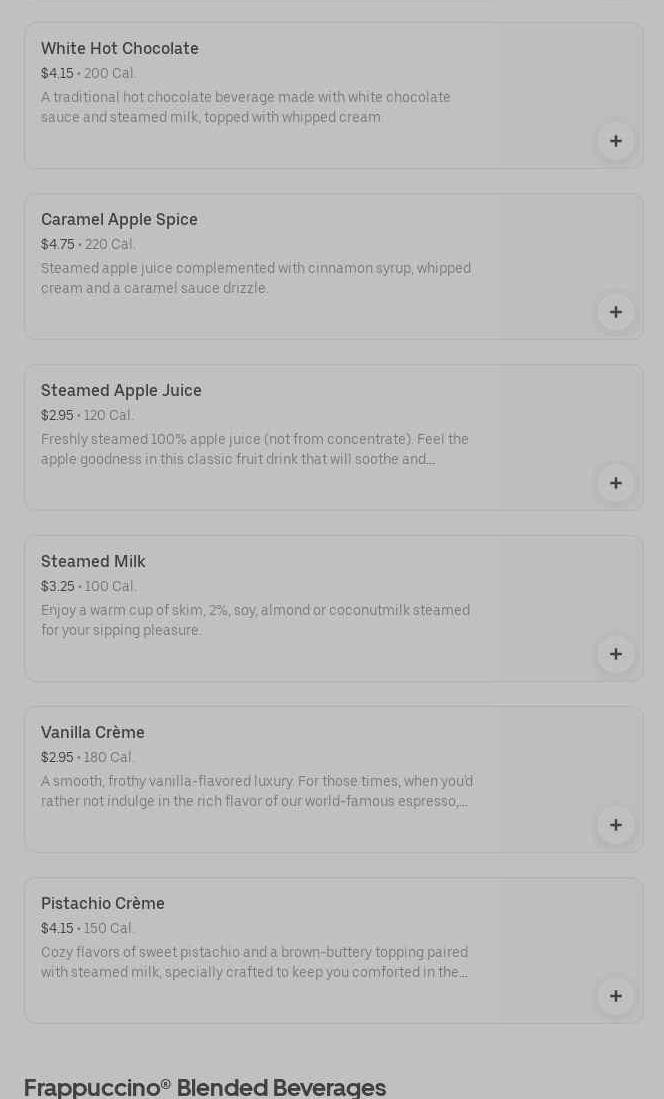The width and height of the screenshot is (664, 1099).
Task: Click the Pistachio Crème $4.15 price line
Action: pyautogui.click(x=87, y=929)
